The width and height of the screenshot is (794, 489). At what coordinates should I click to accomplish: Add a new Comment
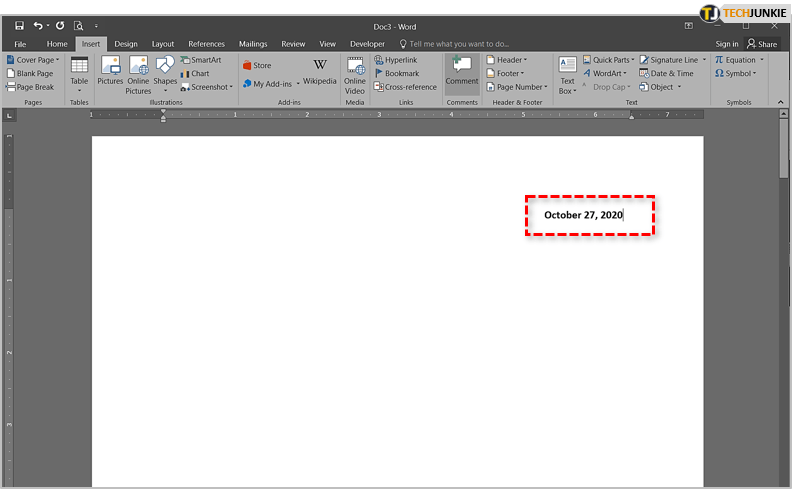[x=462, y=71]
